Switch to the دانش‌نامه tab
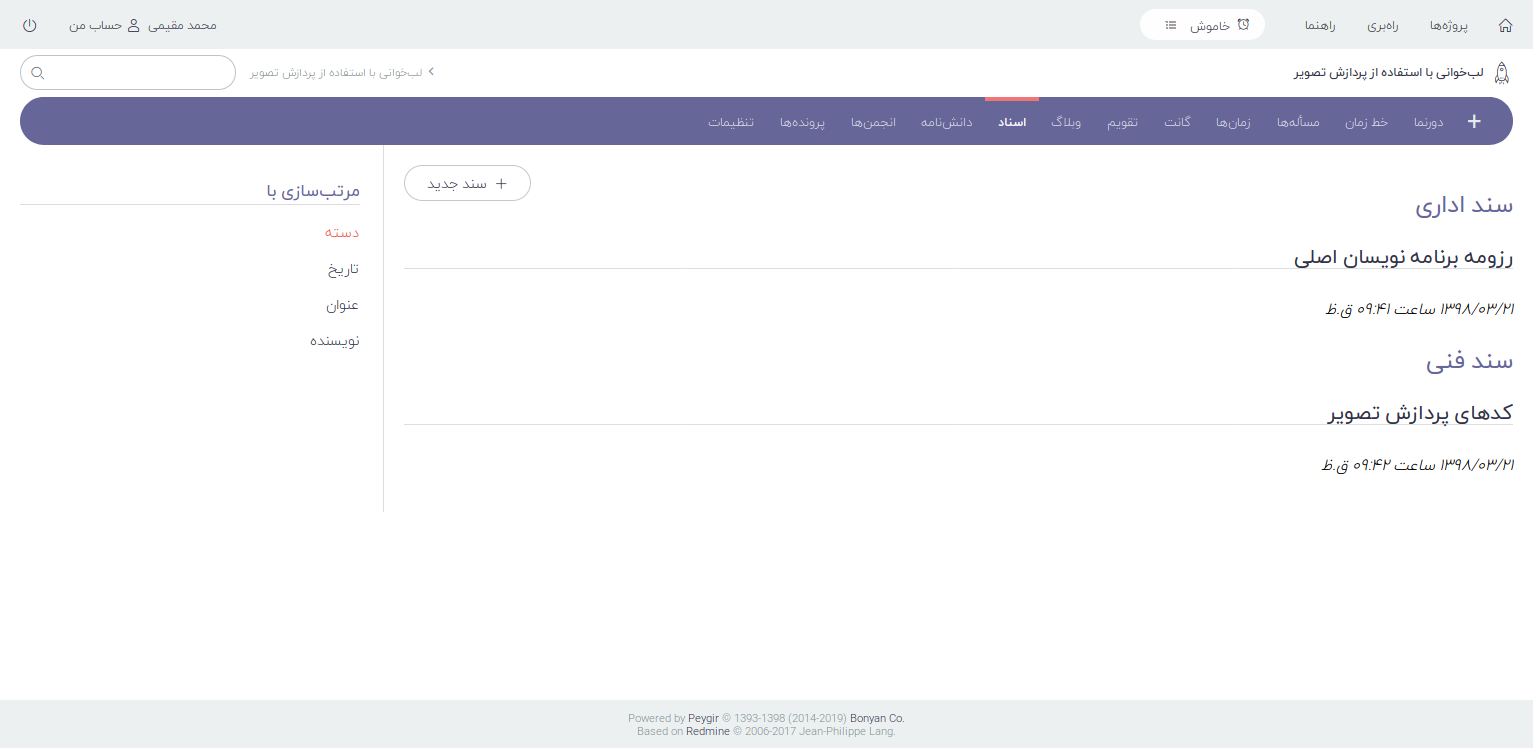 [947, 122]
